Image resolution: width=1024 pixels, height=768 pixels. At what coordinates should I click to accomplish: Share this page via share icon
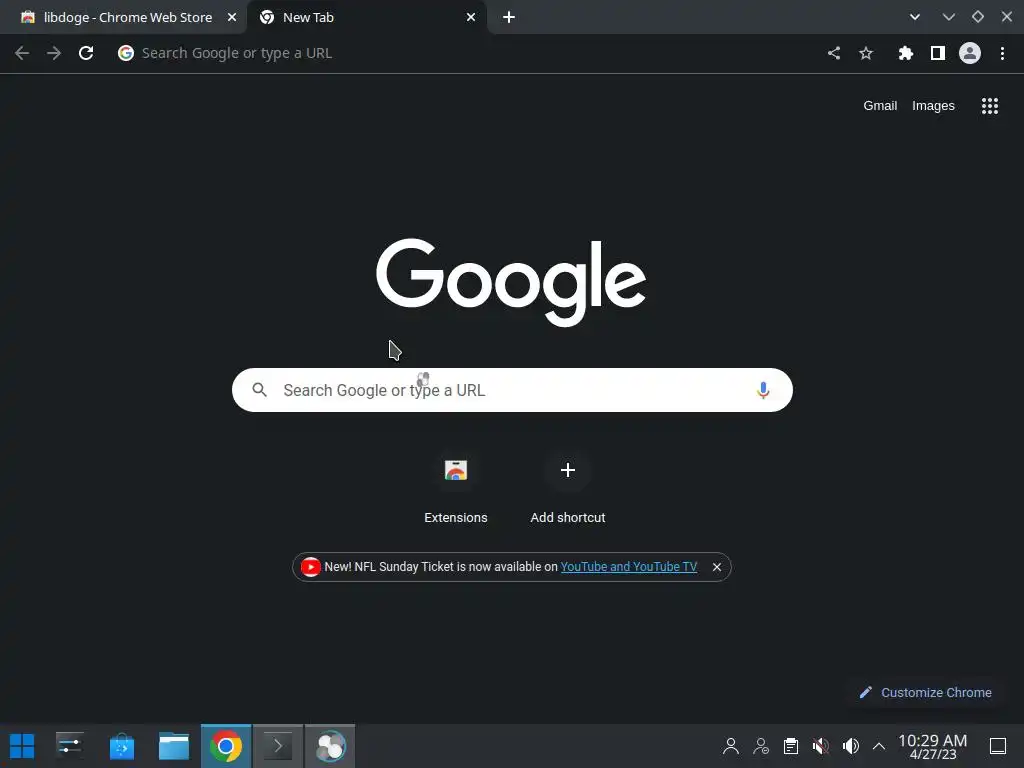(x=834, y=53)
